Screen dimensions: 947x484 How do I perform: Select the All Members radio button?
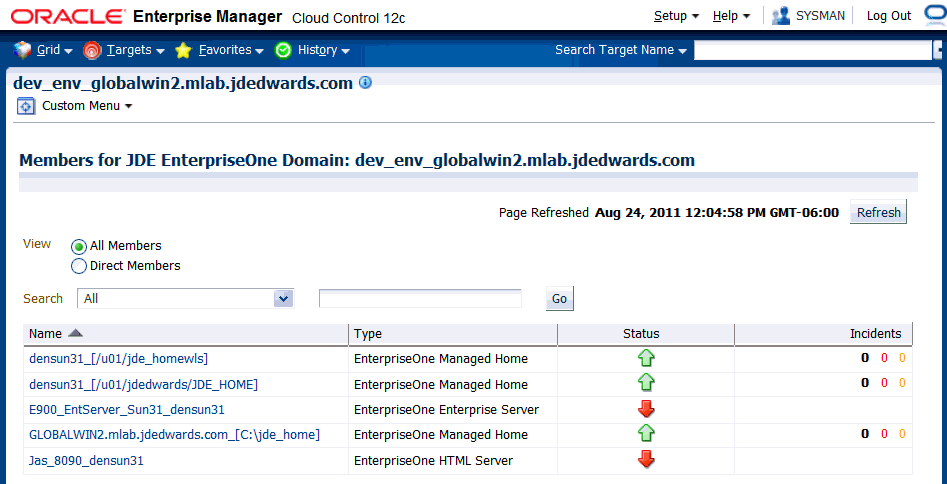pos(79,247)
